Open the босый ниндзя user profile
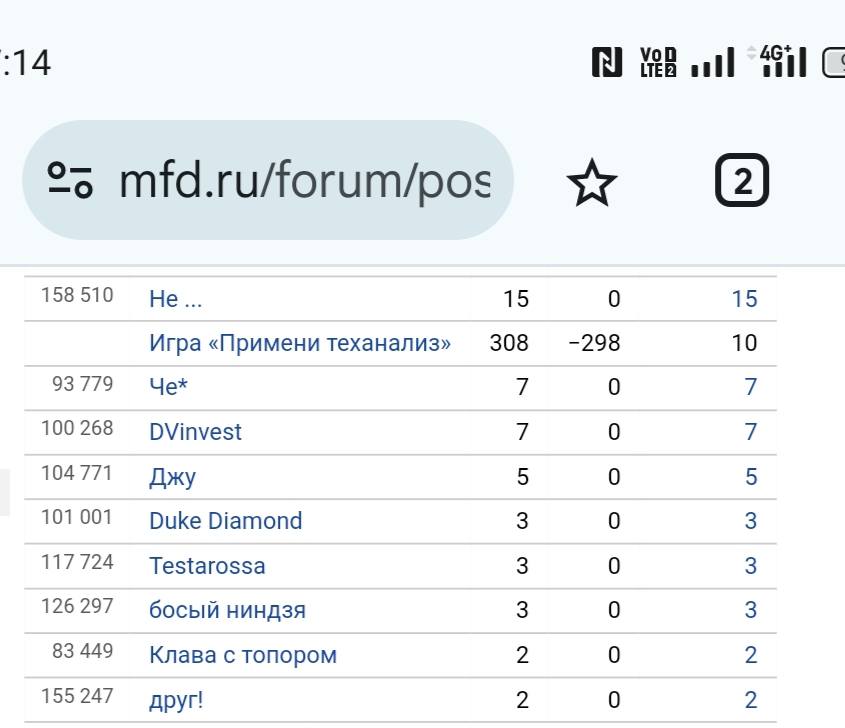The height and width of the screenshot is (728, 845). 227,610
